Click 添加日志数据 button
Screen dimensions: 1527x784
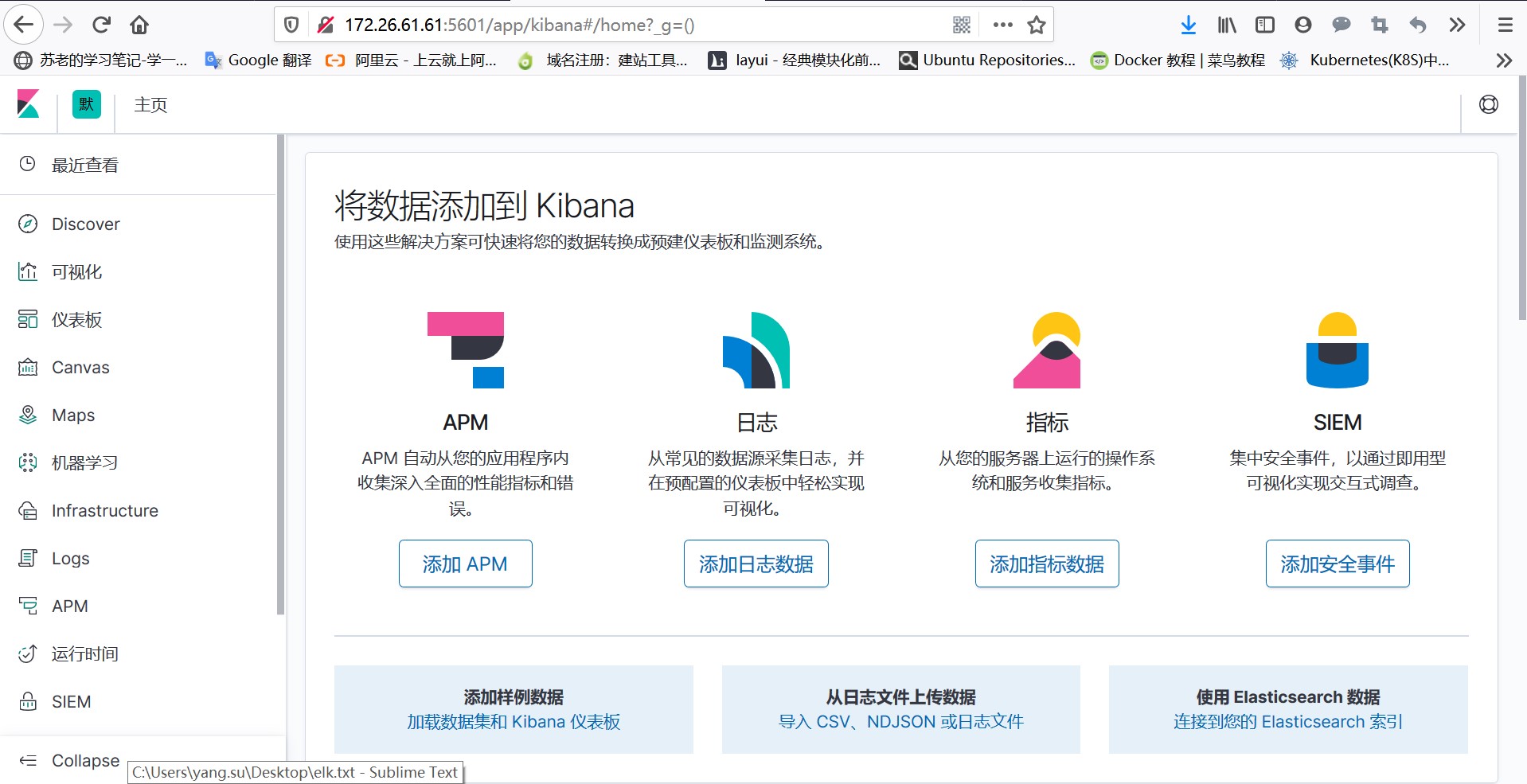tap(756, 564)
